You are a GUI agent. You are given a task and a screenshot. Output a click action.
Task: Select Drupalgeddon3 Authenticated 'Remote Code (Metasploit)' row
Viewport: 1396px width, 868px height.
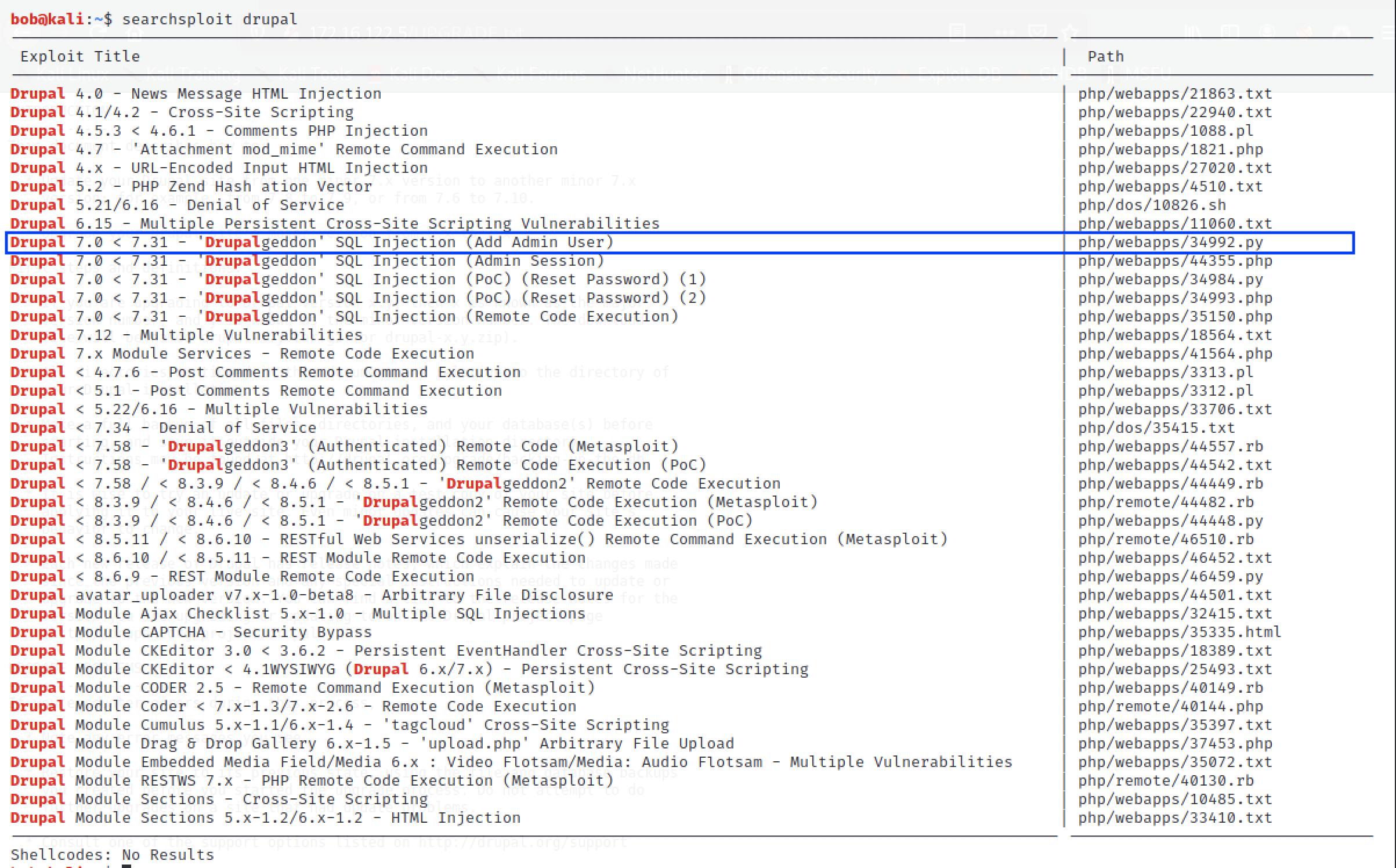pos(345,446)
